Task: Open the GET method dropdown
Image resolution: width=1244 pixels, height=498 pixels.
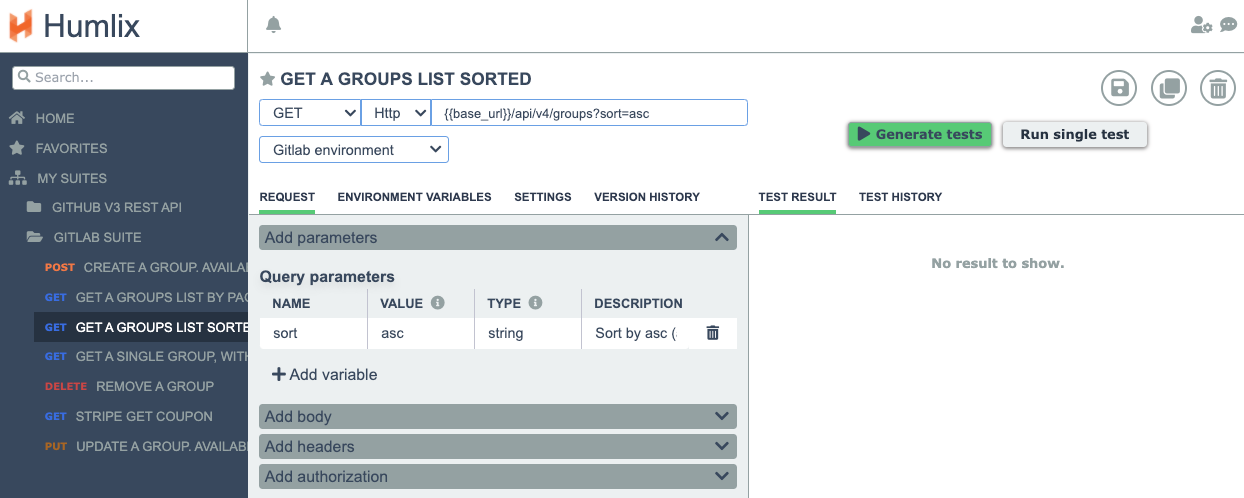Action: (x=309, y=113)
